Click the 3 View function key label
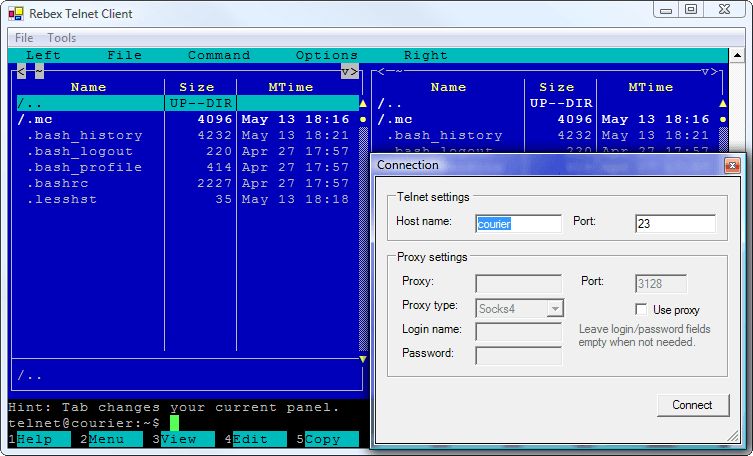Viewport: 753px width, 456px height. pyautogui.click(x=183, y=439)
